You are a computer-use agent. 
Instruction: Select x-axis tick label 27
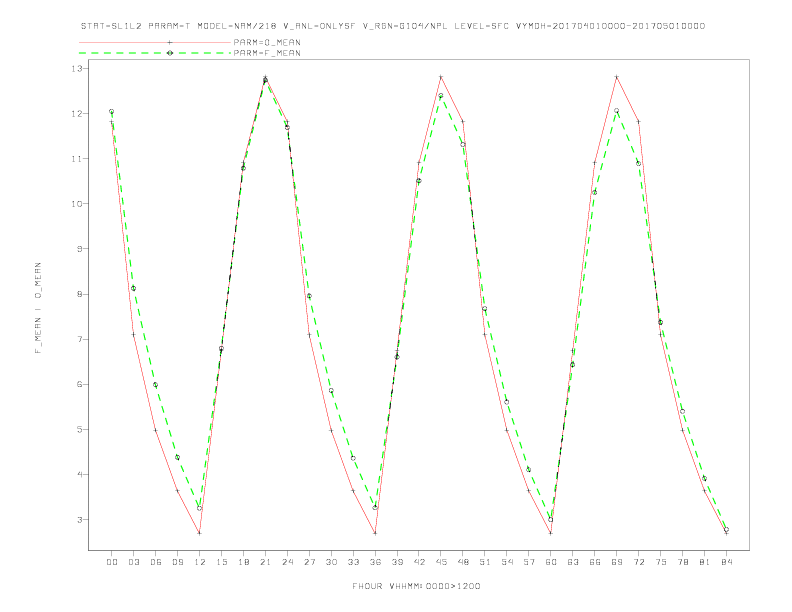point(309,562)
